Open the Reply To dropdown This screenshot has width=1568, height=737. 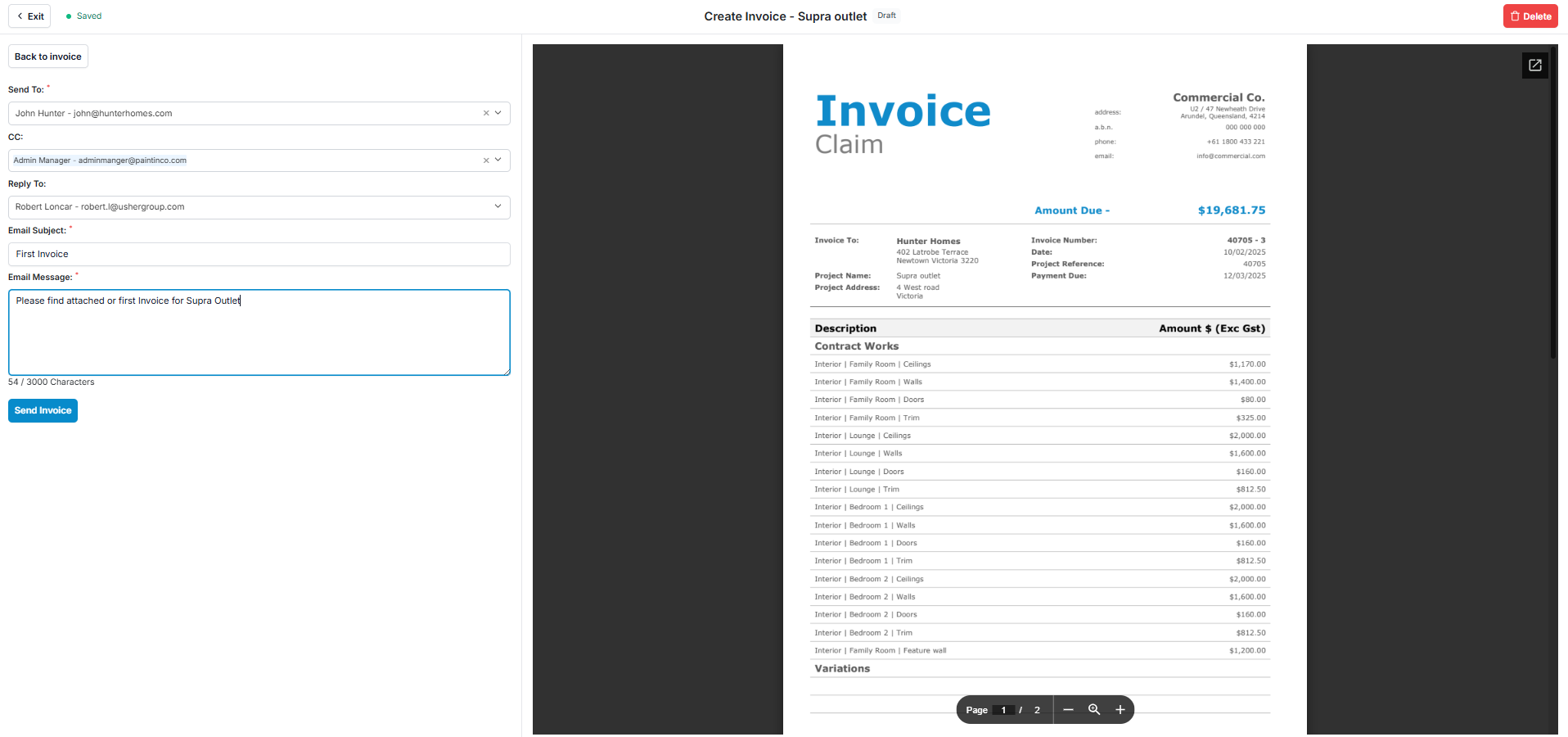[x=498, y=207]
